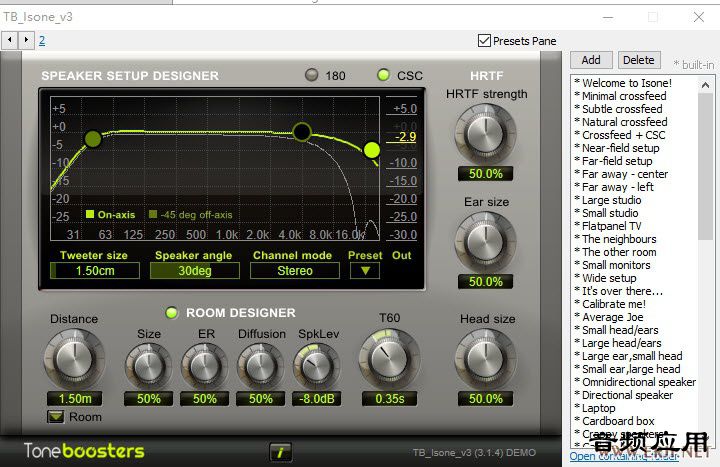Click the -45 deg off-axis legend
This screenshot has height=467, width=720.
[x=191, y=214]
